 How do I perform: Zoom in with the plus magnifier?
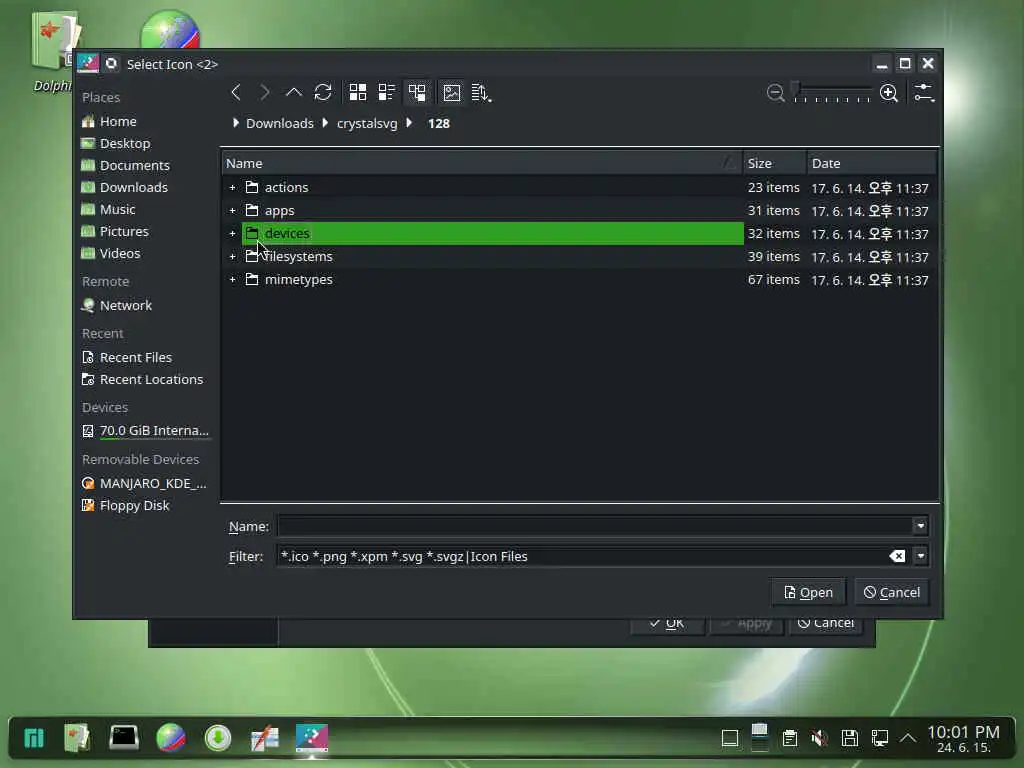tap(889, 93)
